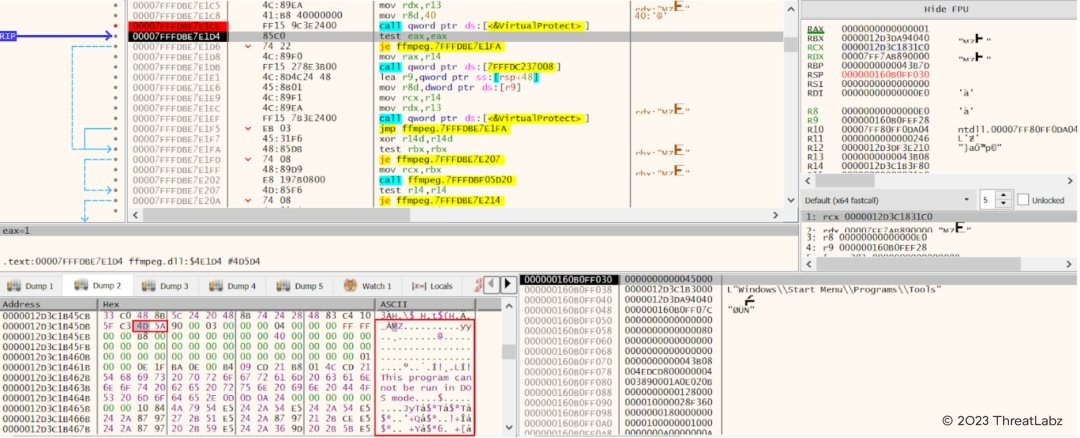Toggle breakpoint dot on the mov r8d,40 line
This screenshot has width=1080, height=438.
pyautogui.click(x=117, y=15)
